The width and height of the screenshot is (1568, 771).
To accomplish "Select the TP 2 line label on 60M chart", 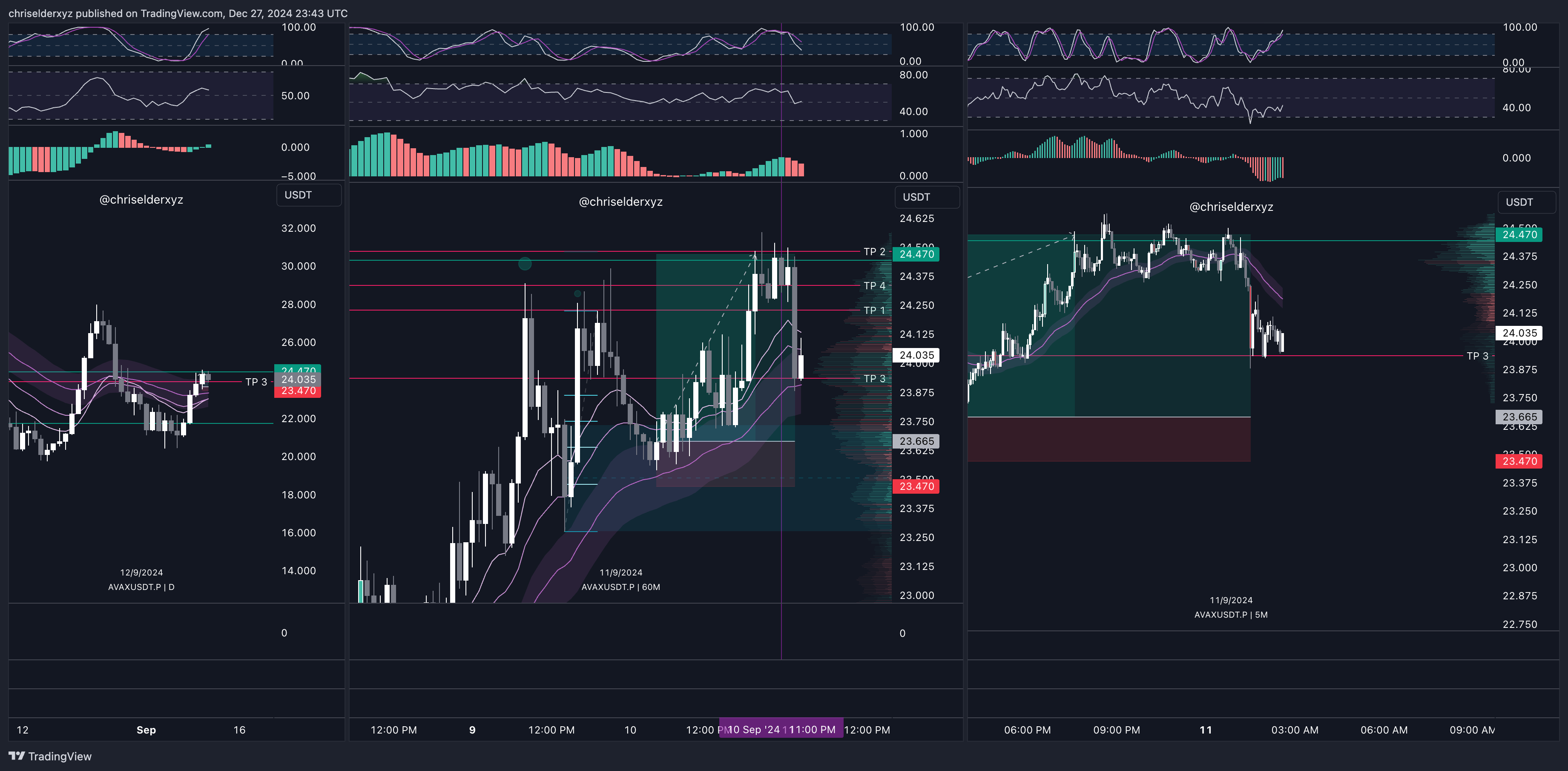I will pyautogui.click(x=874, y=251).
